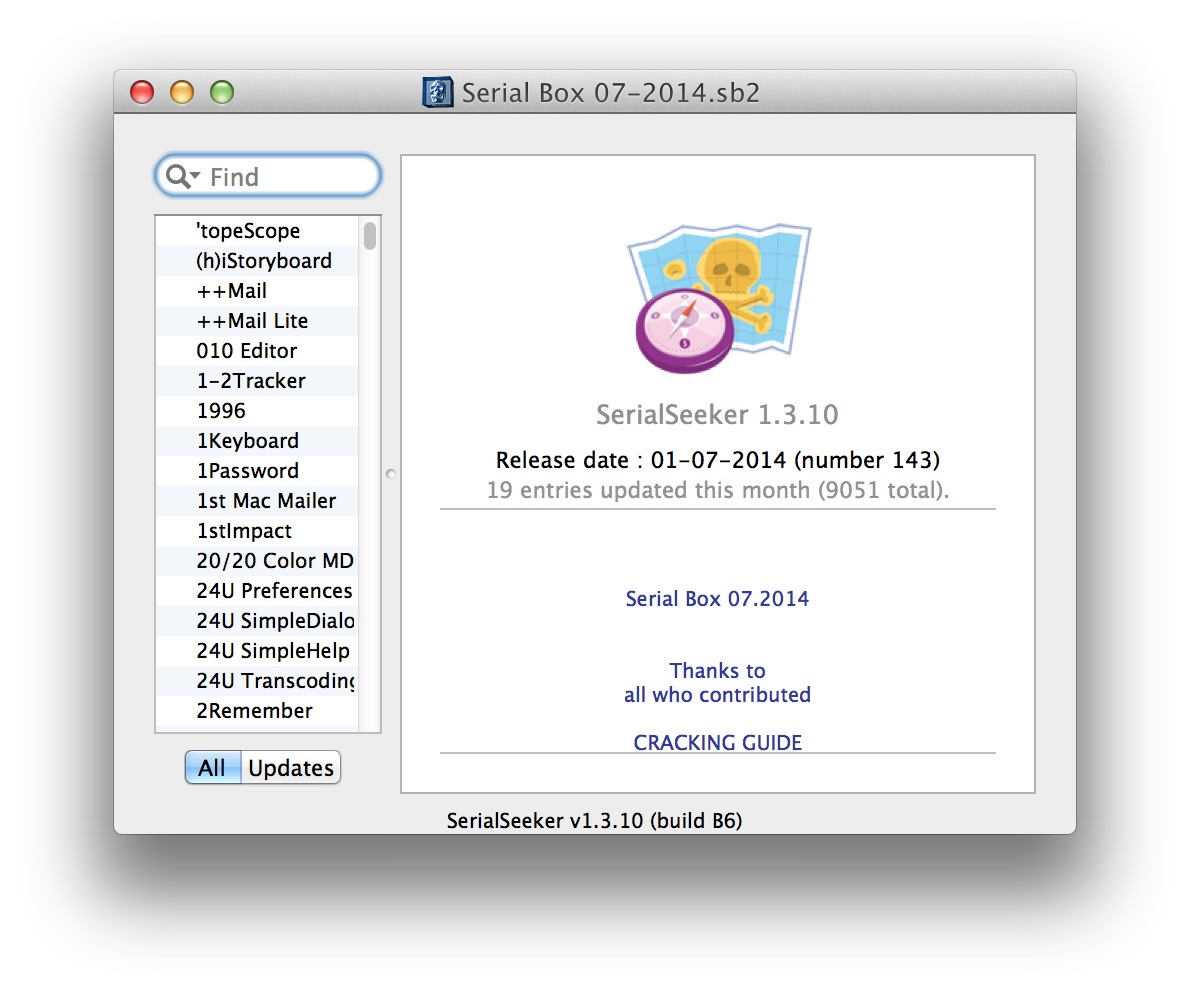Image resolution: width=1190 pixels, height=992 pixels.
Task: Click the Serial Box document icon in title bar
Action: click(x=438, y=93)
